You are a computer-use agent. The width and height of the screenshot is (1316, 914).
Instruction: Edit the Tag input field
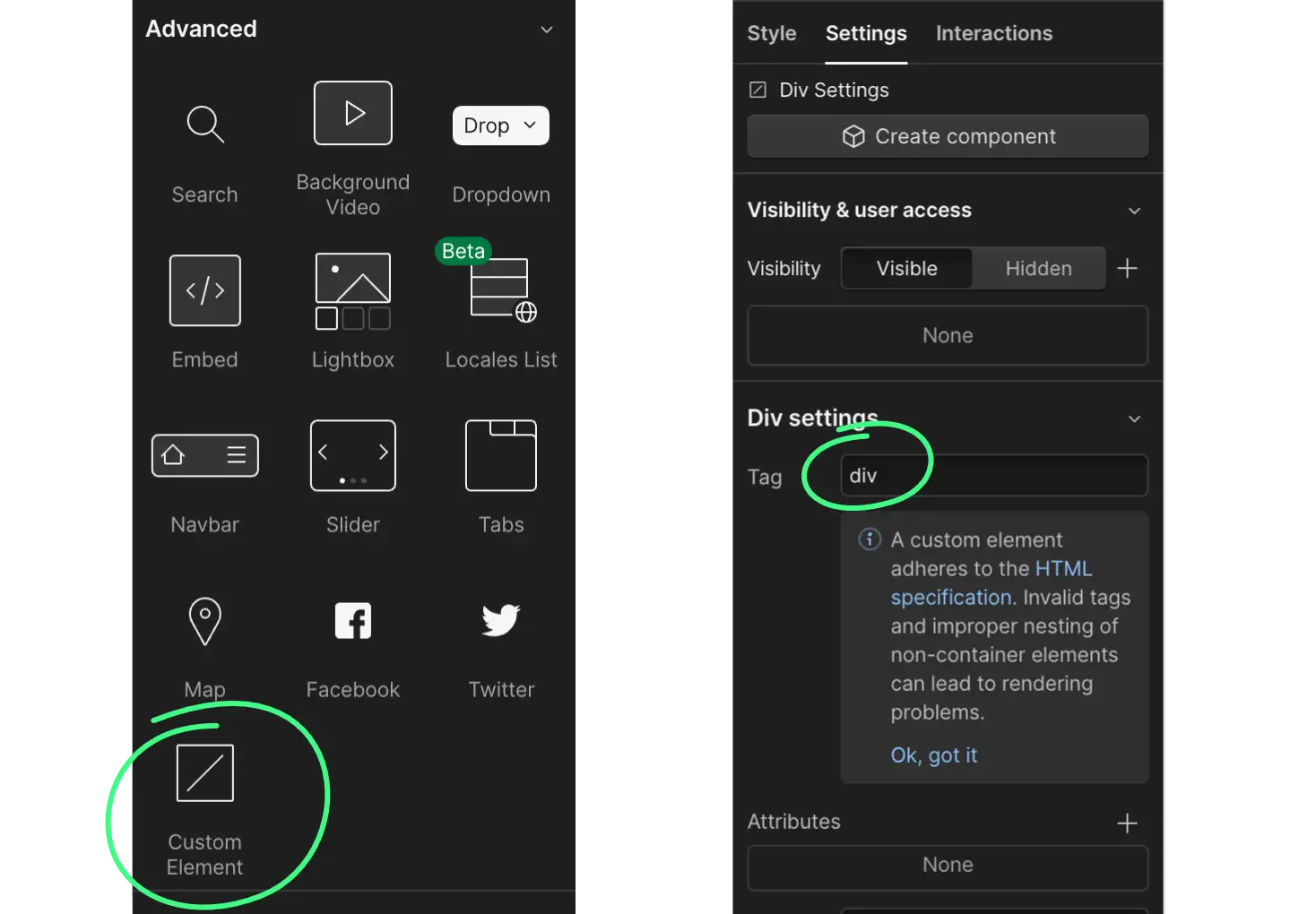[x=994, y=475]
